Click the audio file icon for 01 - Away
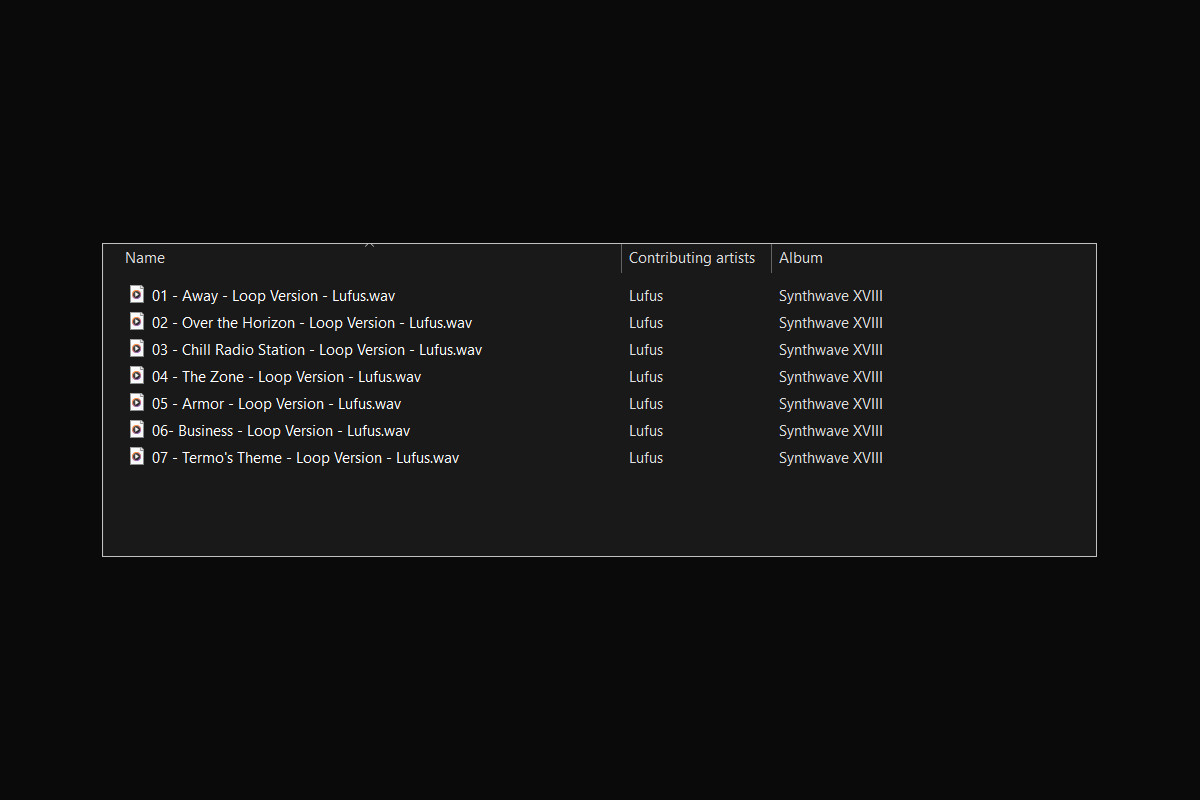Viewport: 1200px width, 800px height. 137,295
